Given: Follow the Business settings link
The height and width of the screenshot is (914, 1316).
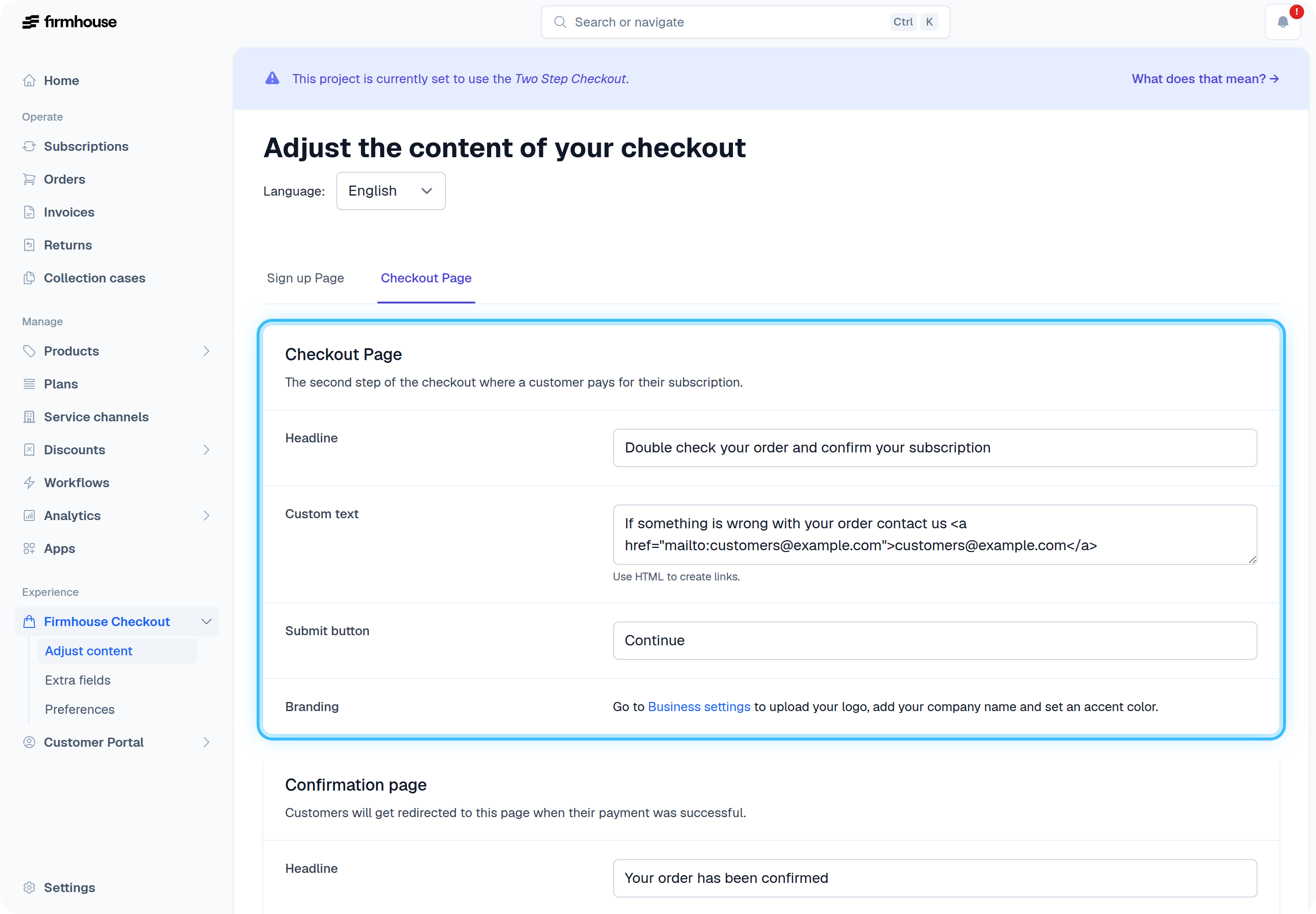Looking at the screenshot, I should 699,707.
